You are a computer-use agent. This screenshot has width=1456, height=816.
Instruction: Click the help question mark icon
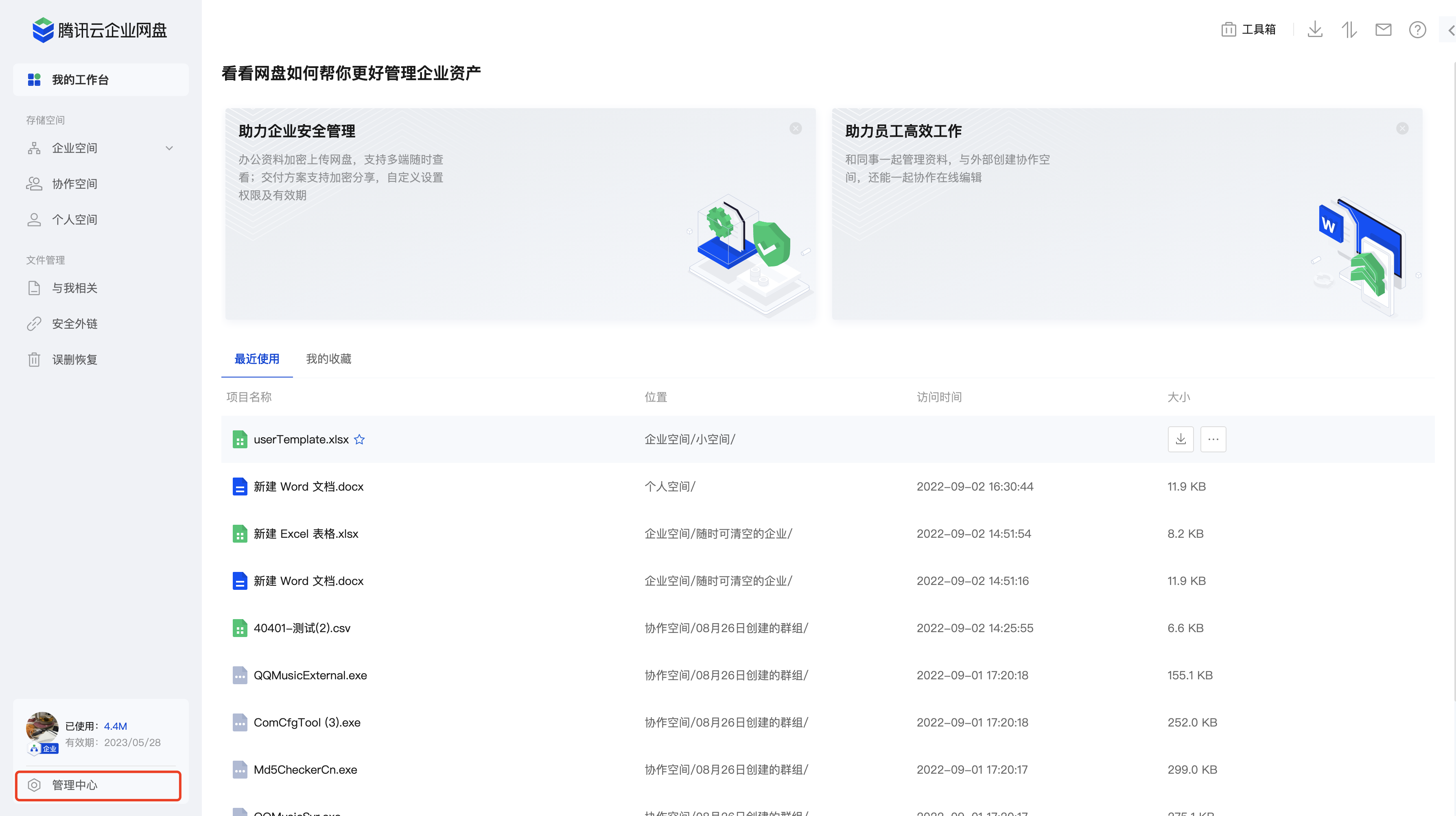pyautogui.click(x=1417, y=29)
